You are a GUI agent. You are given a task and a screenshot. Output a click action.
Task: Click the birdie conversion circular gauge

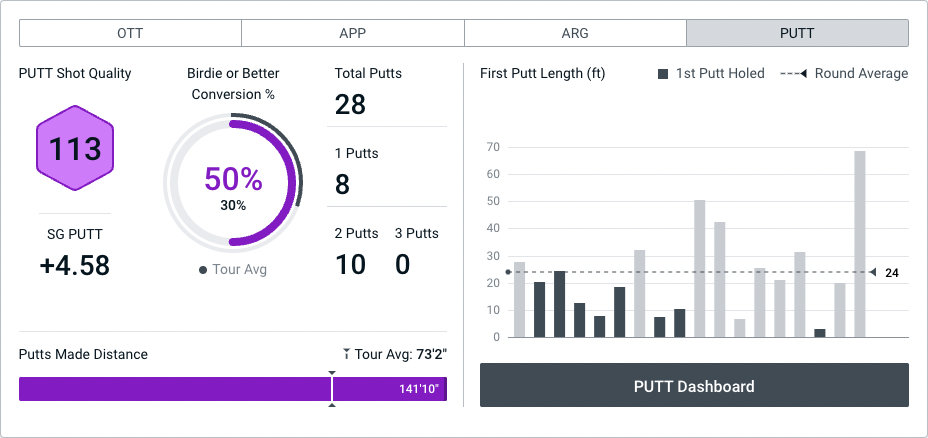point(232,181)
